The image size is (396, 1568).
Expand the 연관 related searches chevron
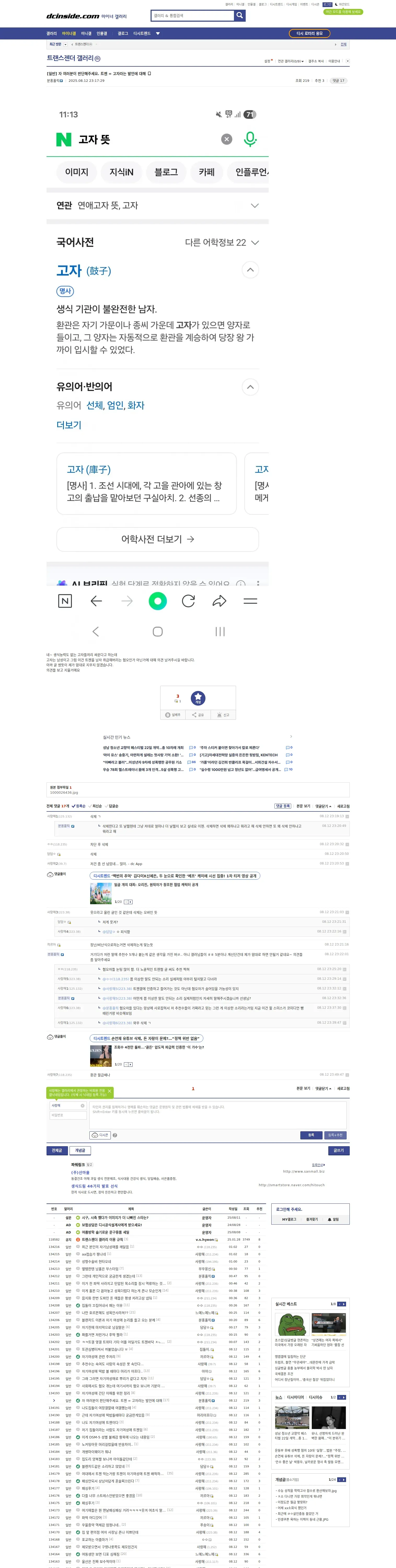[x=255, y=206]
